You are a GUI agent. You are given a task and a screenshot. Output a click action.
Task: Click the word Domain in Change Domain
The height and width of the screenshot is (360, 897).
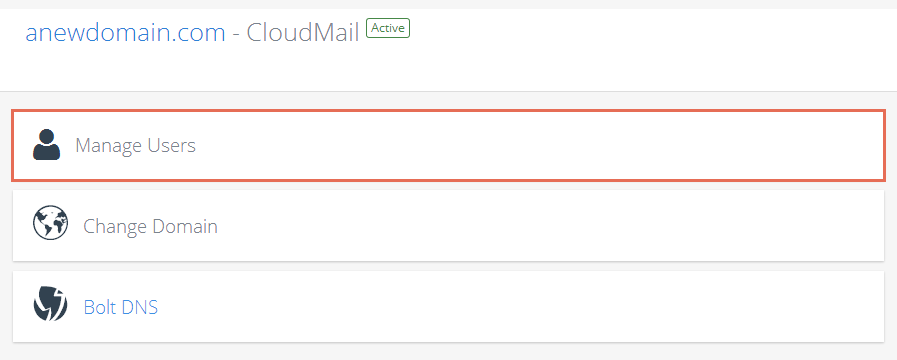point(185,227)
